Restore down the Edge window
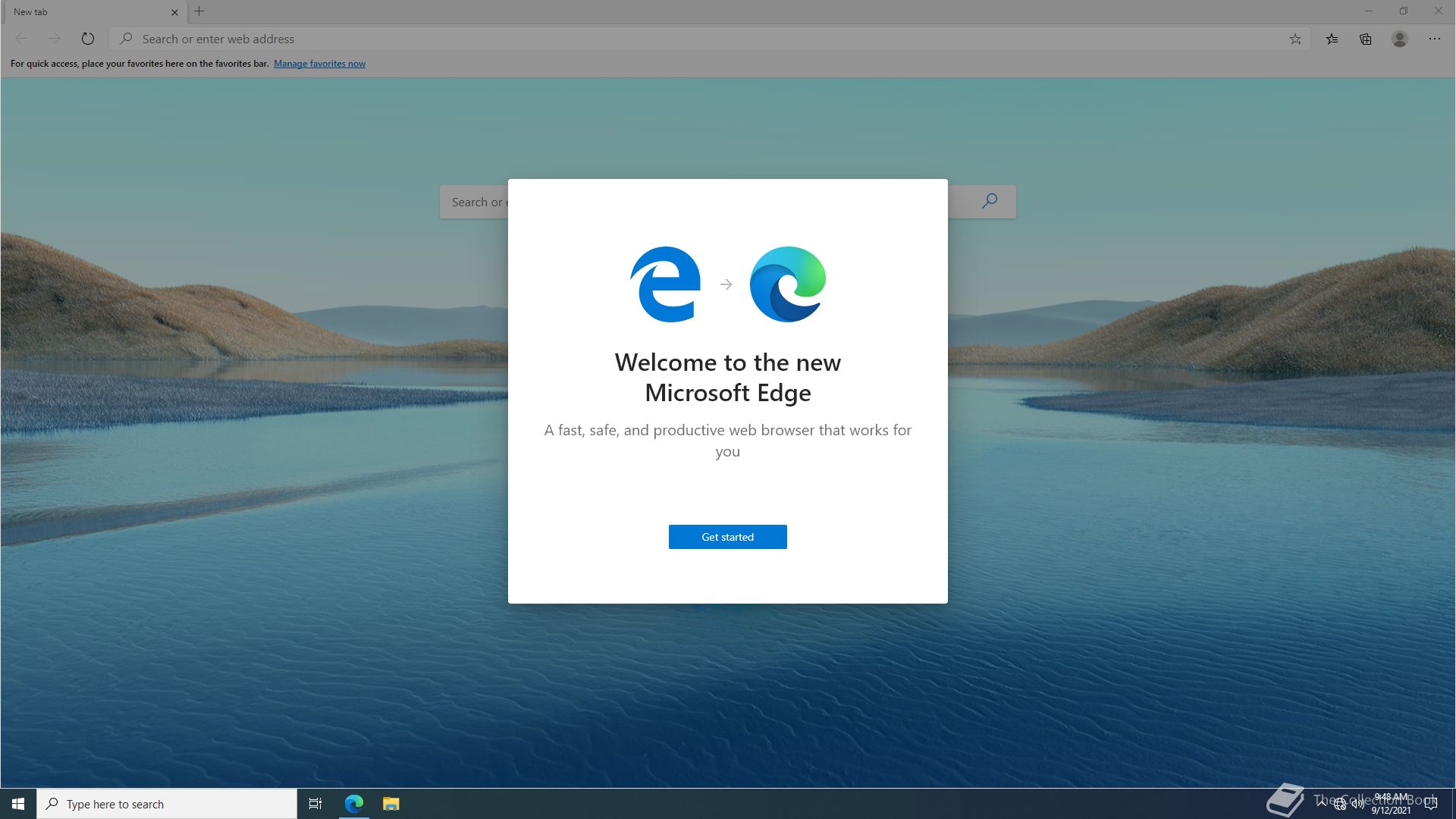The height and width of the screenshot is (819, 1456). coord(1404,11)
